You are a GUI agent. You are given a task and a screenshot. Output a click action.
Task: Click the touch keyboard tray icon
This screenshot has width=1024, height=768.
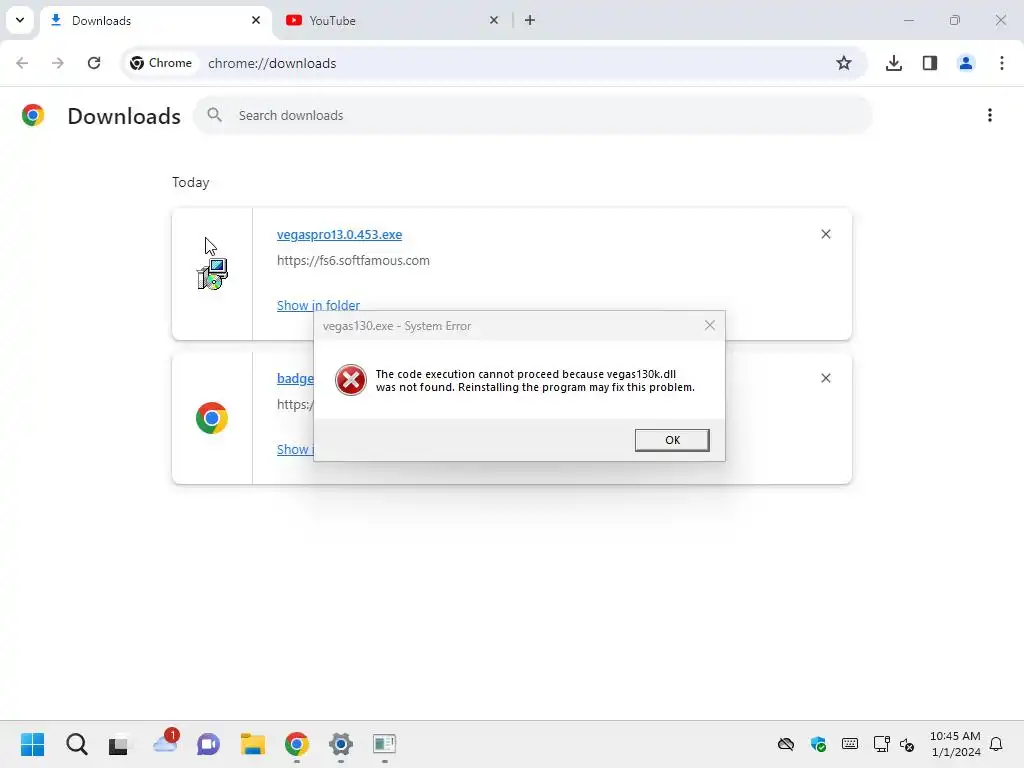point(850,743)
